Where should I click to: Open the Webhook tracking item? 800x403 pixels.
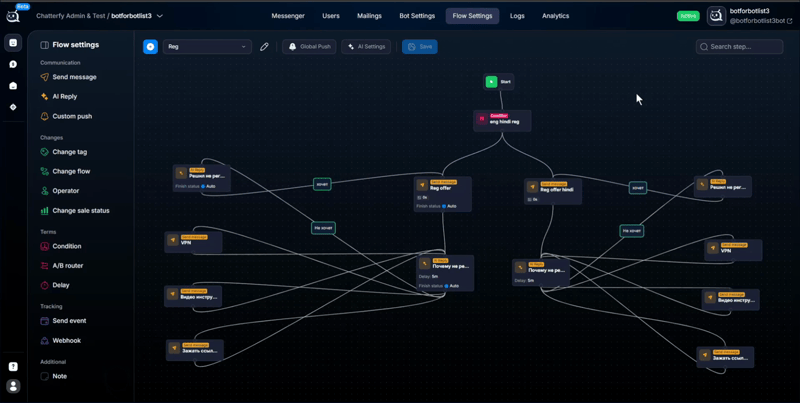[x=61, y=340]
